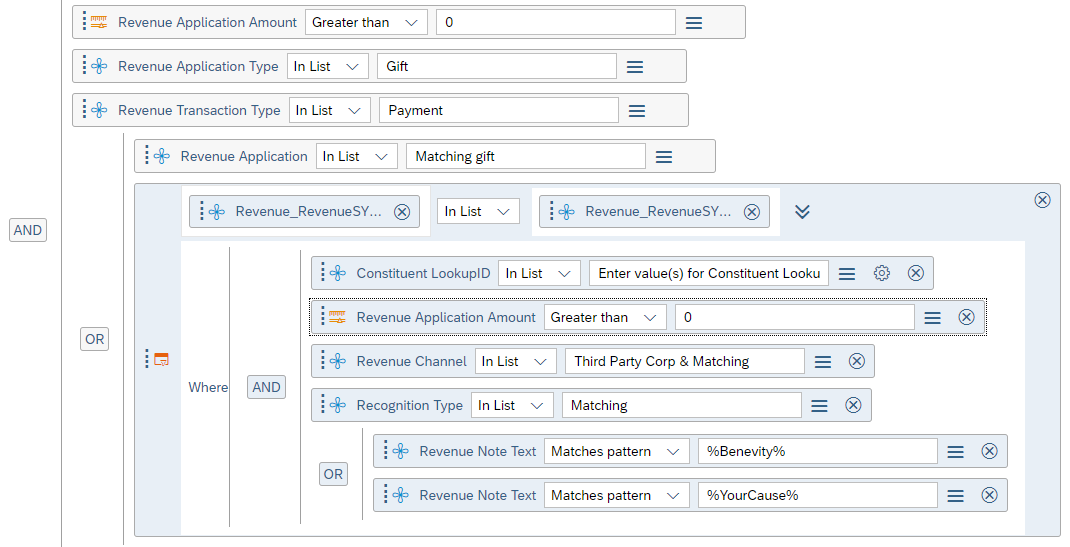
Task: Click top Revenue Application Amount value field
Action: 555,23
